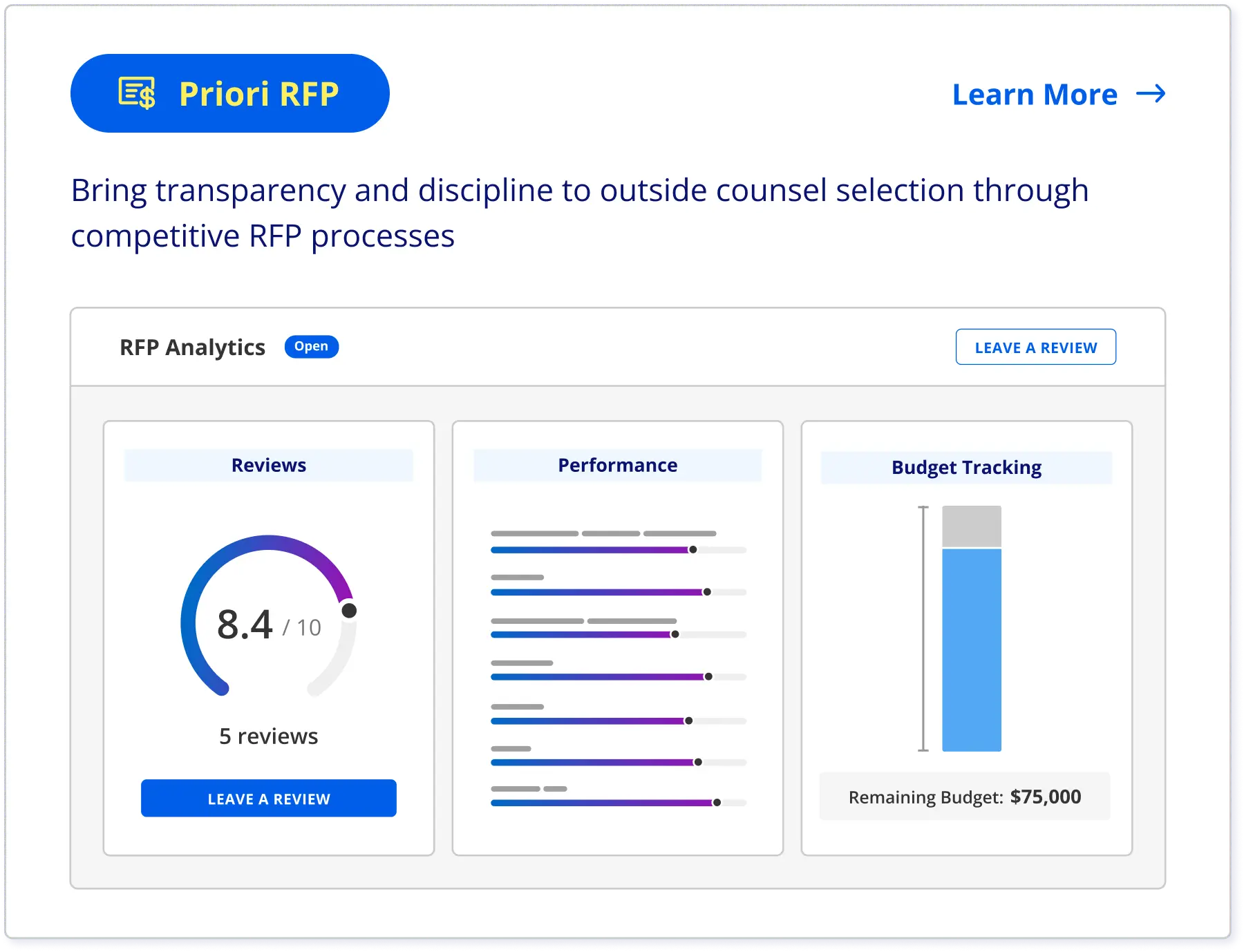Expand the Reviews card header
The height and width of the screenshot is (952, 1244).
tap(268, 465)
